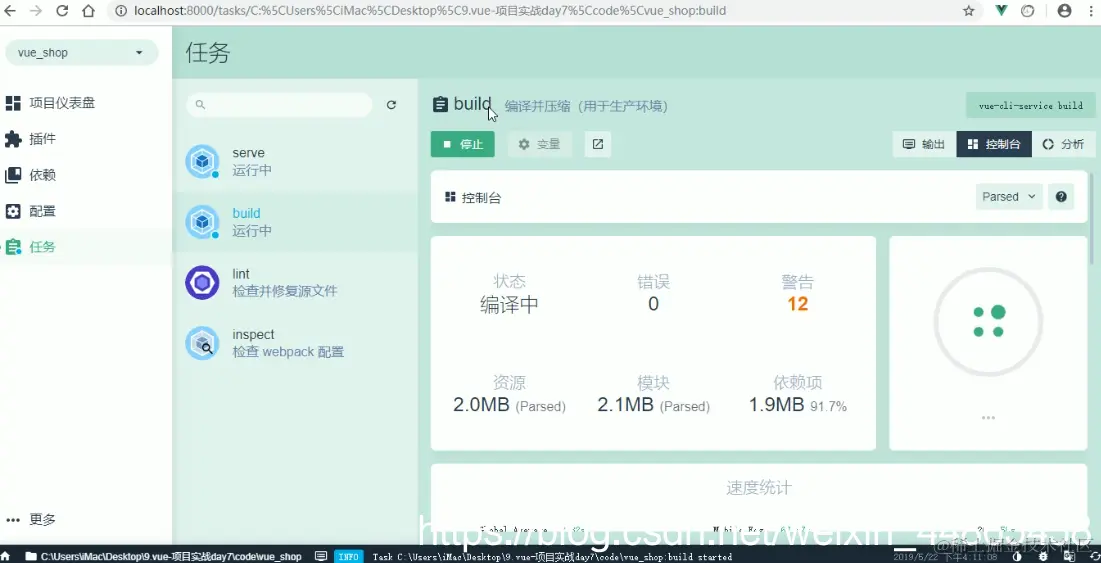Click the inspect task magnifier cube icon

[202, 343]
